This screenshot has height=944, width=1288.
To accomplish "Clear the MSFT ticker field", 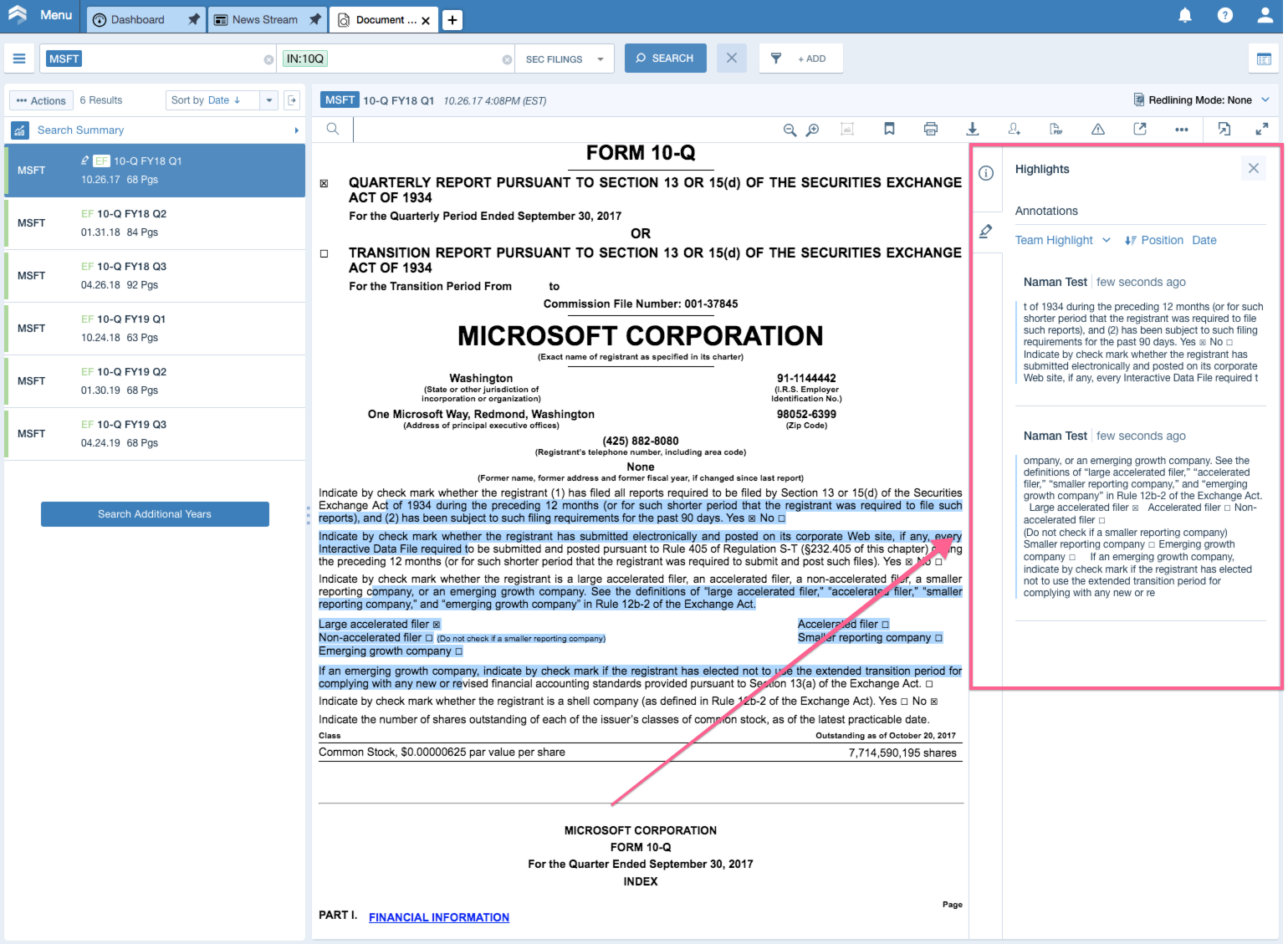I will [x=268, y=59].
